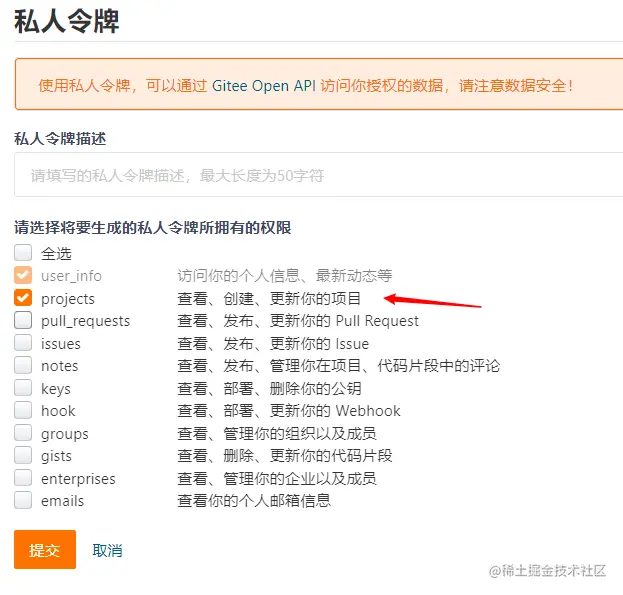This screenshot has width=623, height=595.
Task: Click the notes label
Action: [60, 366]
